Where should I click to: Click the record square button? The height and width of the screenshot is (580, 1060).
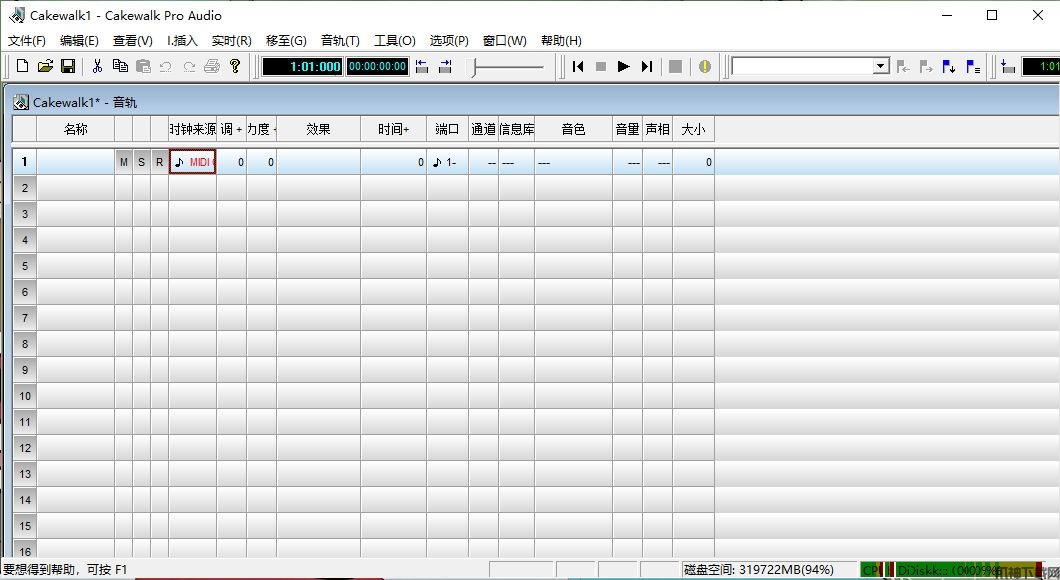click(x=675, y=66)
